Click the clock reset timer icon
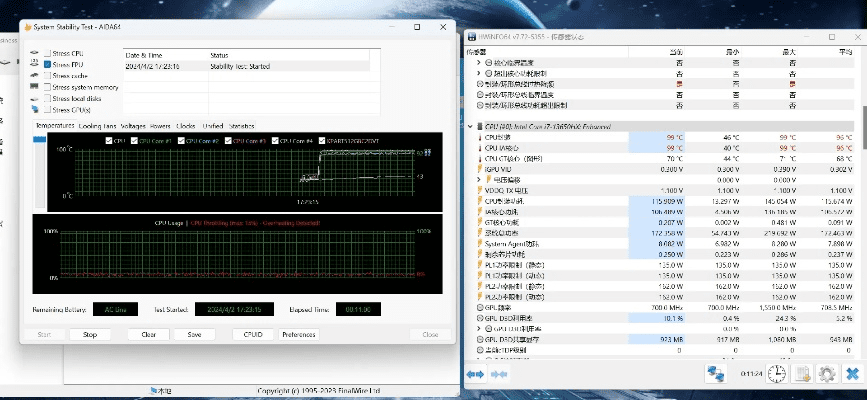Image resolution: width=867 pixels, height=400 pixels. (775, 373)
